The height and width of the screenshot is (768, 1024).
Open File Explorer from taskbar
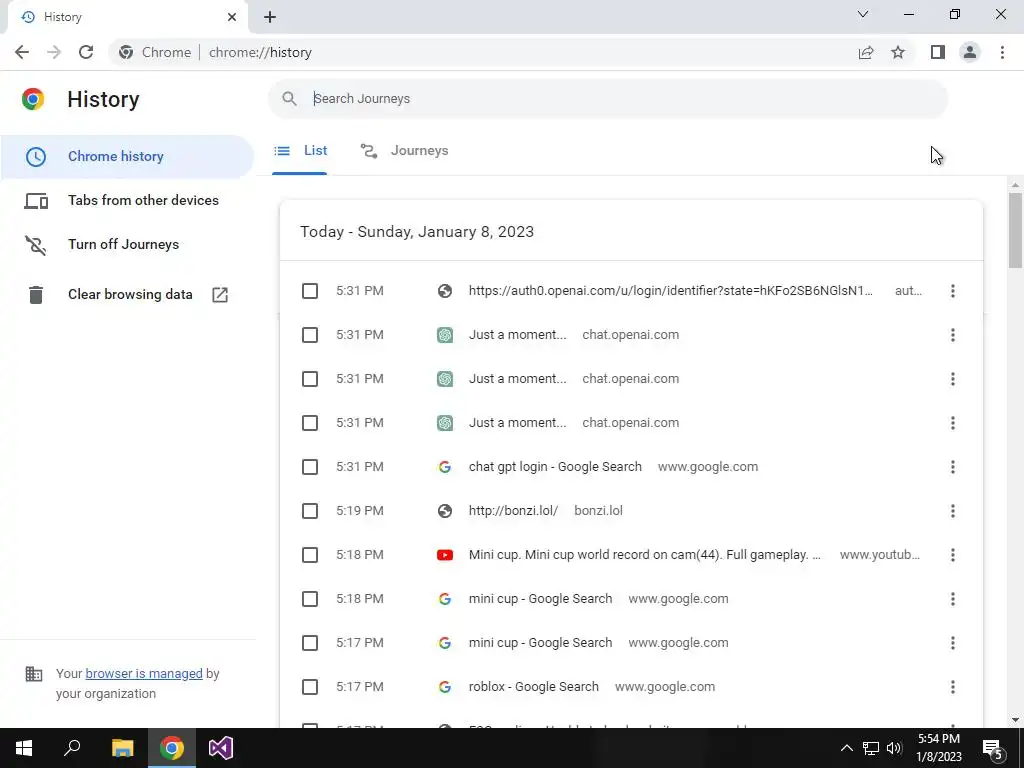tap(122, 748)
